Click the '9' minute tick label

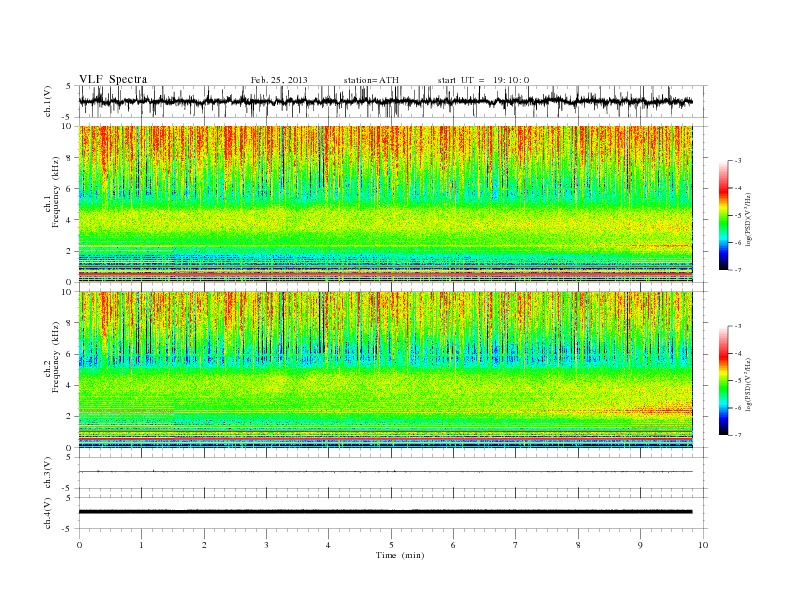640,545
